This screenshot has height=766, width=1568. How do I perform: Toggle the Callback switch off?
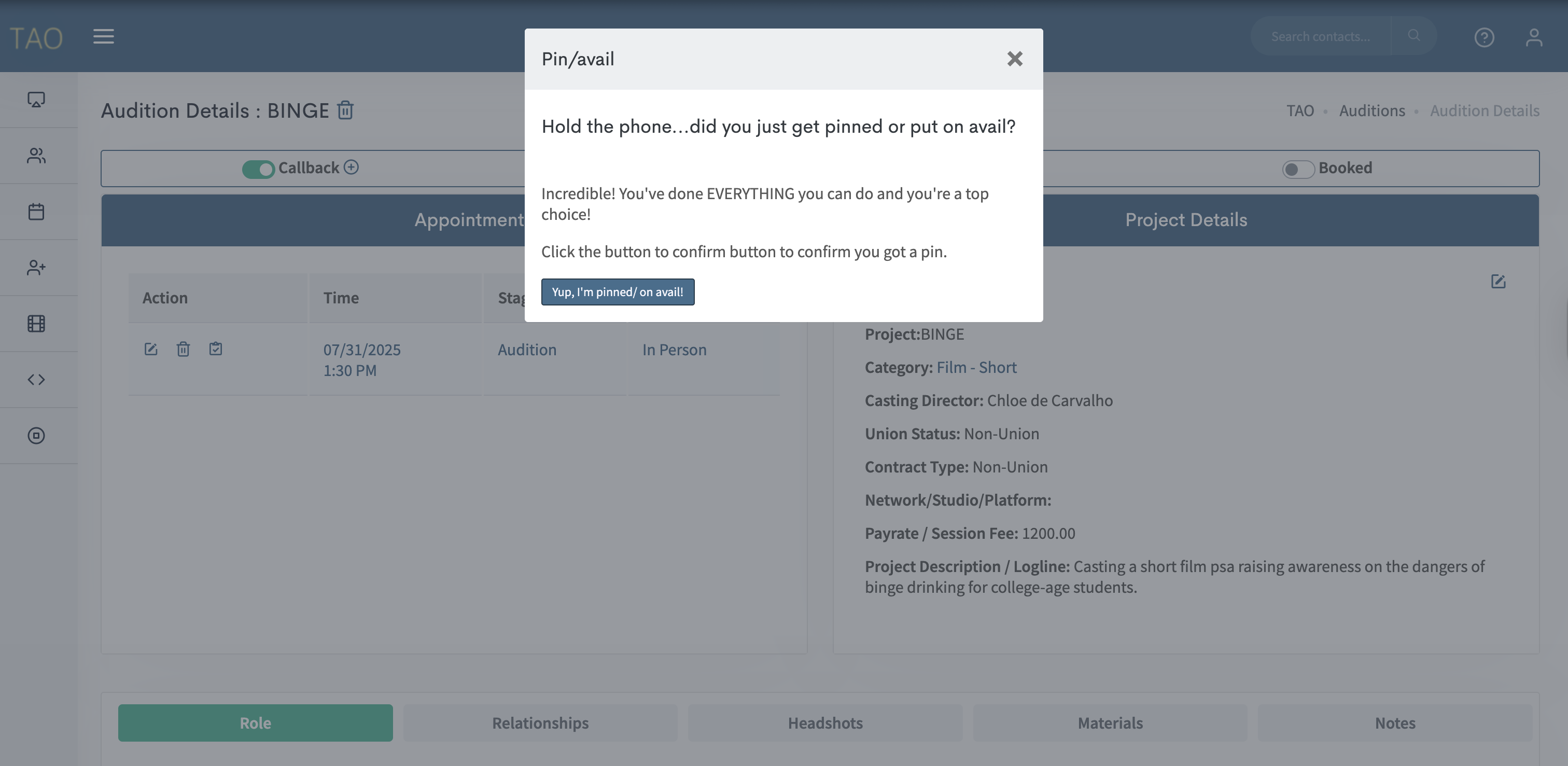258,169
